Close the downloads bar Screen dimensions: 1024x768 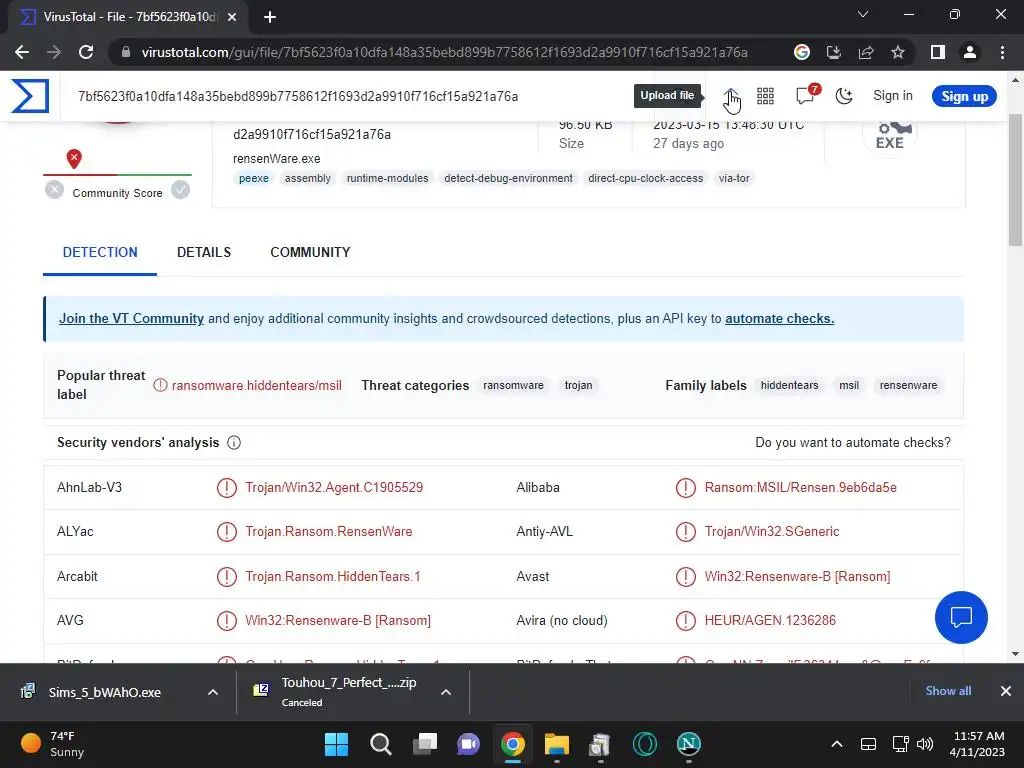[1006, 691]
